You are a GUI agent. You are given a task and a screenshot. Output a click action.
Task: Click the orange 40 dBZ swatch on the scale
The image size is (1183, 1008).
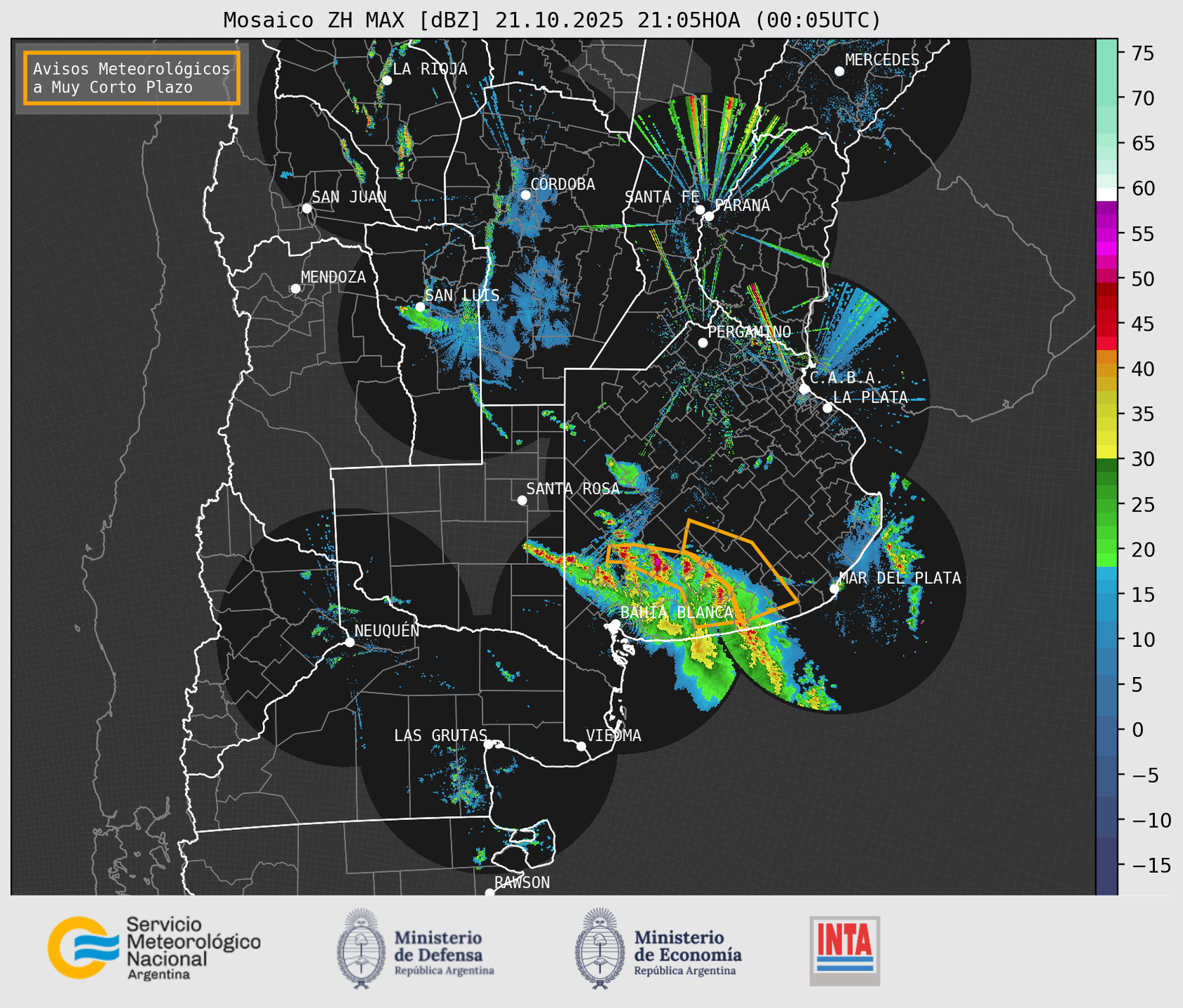click(x=1107, y=369)
